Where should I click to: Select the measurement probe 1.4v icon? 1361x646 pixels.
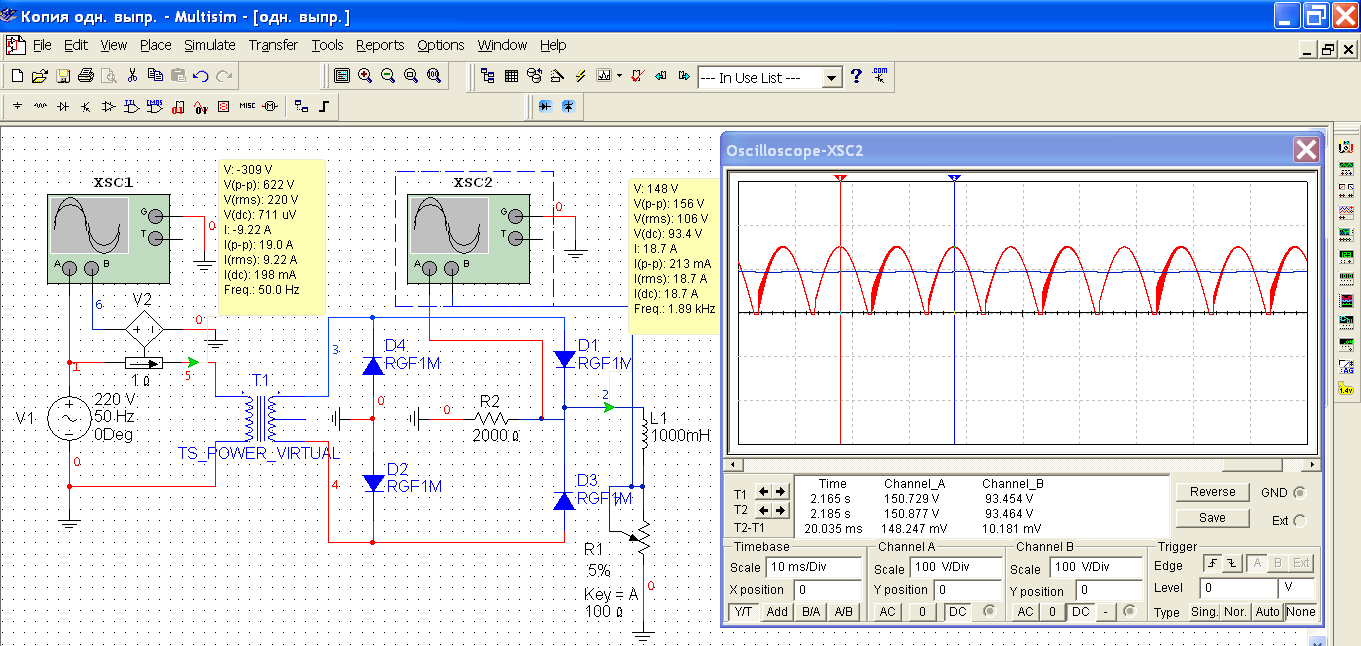click(x=1346, y=390)
